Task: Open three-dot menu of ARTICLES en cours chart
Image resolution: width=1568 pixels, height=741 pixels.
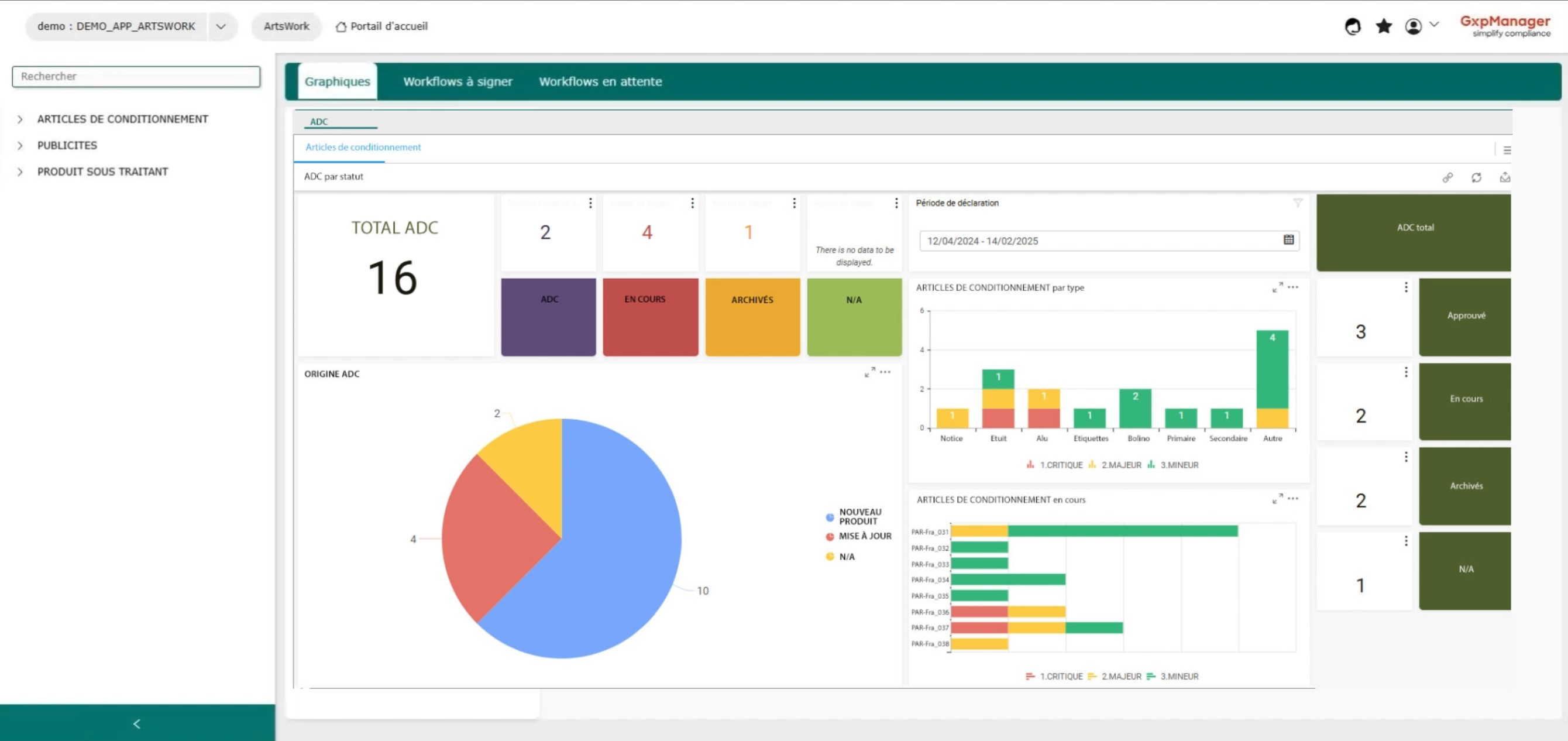Action: pos(1293,499)
